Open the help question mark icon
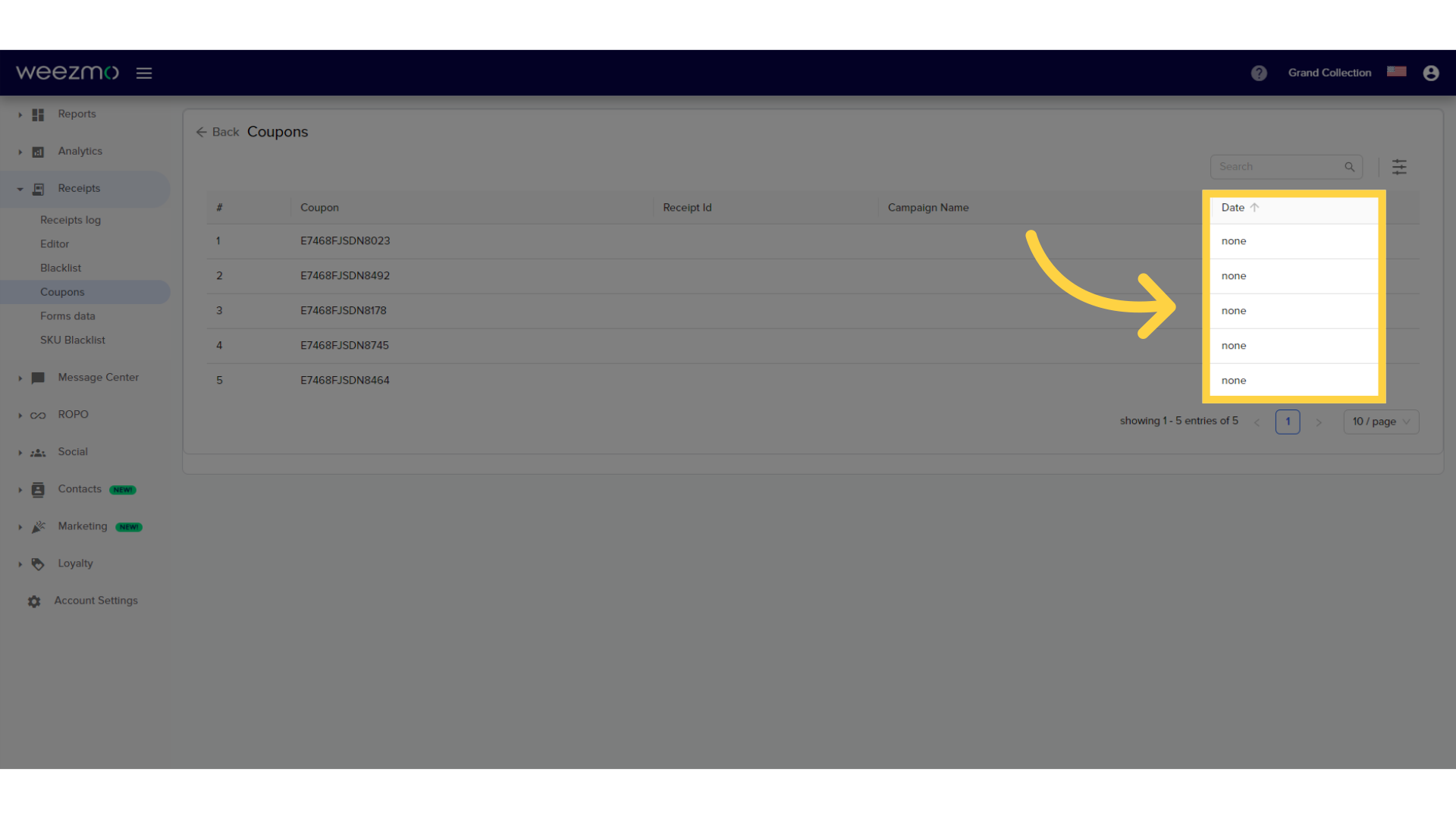Screen dimensions: 1456x819 tap(1259, 73)
